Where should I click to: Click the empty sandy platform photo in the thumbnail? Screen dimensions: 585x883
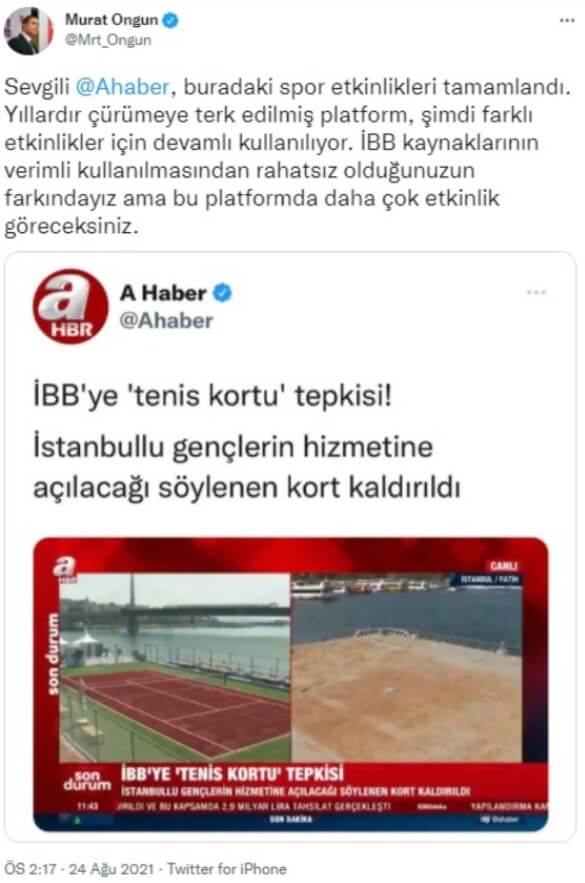(x=406, y=667)
